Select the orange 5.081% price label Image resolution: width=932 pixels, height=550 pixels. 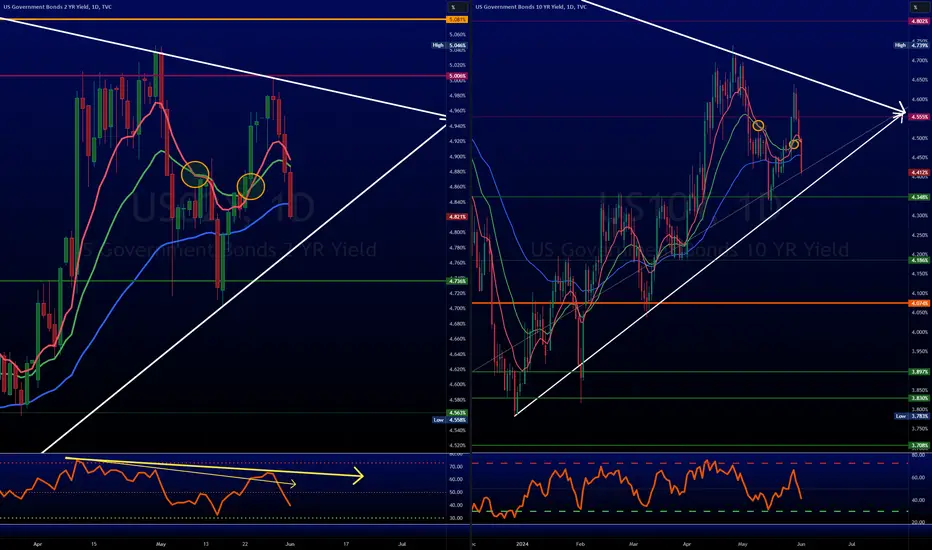457,20
